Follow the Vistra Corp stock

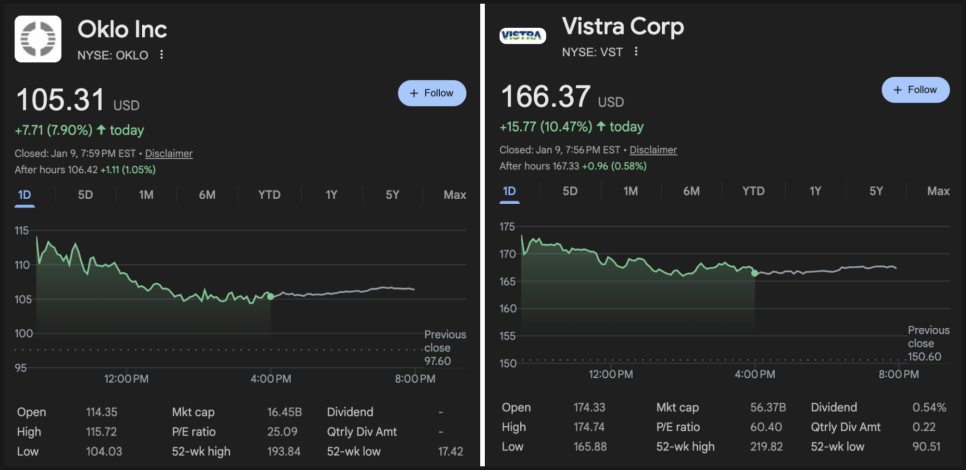point(915,90)
